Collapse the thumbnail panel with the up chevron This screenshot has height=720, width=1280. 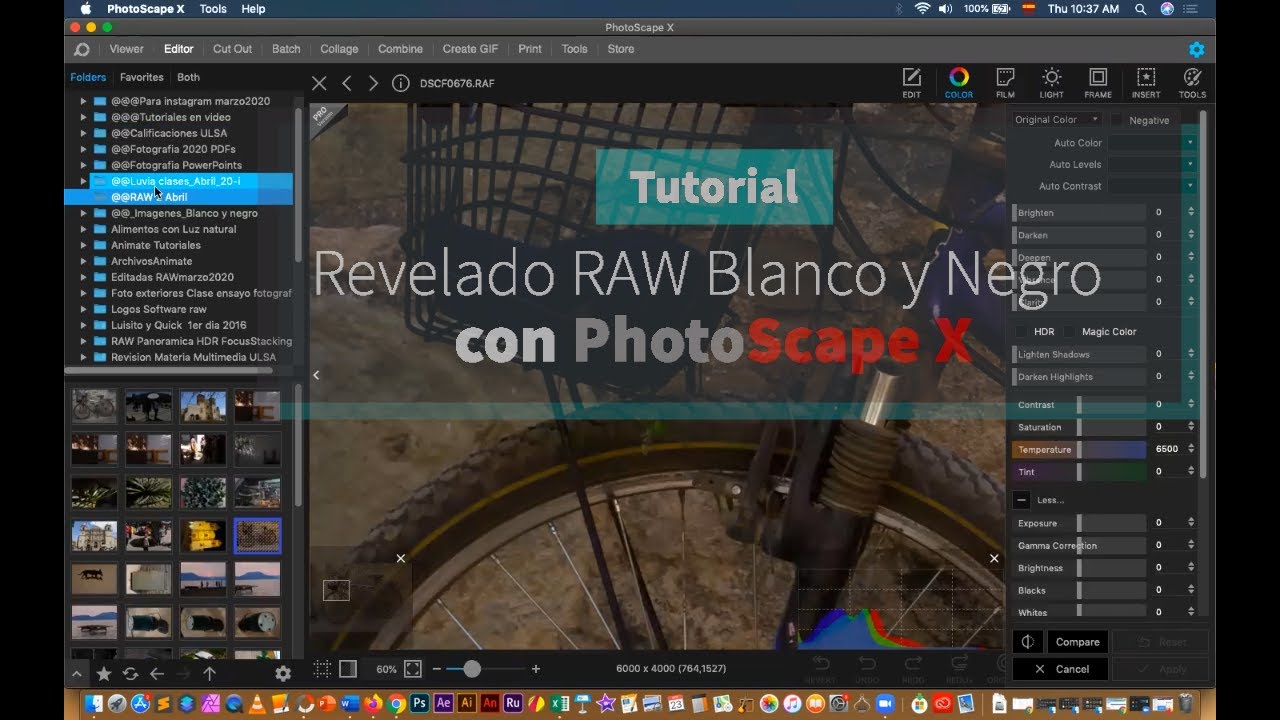click(77, 674)
